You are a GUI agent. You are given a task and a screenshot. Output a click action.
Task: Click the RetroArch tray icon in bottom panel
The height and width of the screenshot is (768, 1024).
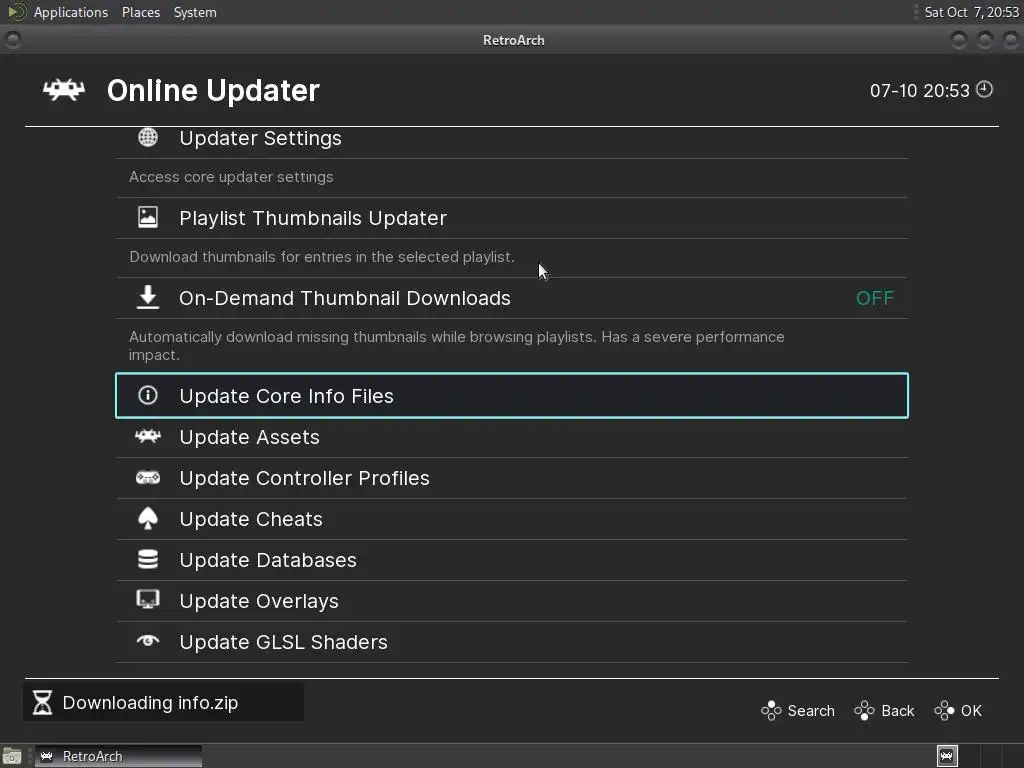click(x=947, y=756)
